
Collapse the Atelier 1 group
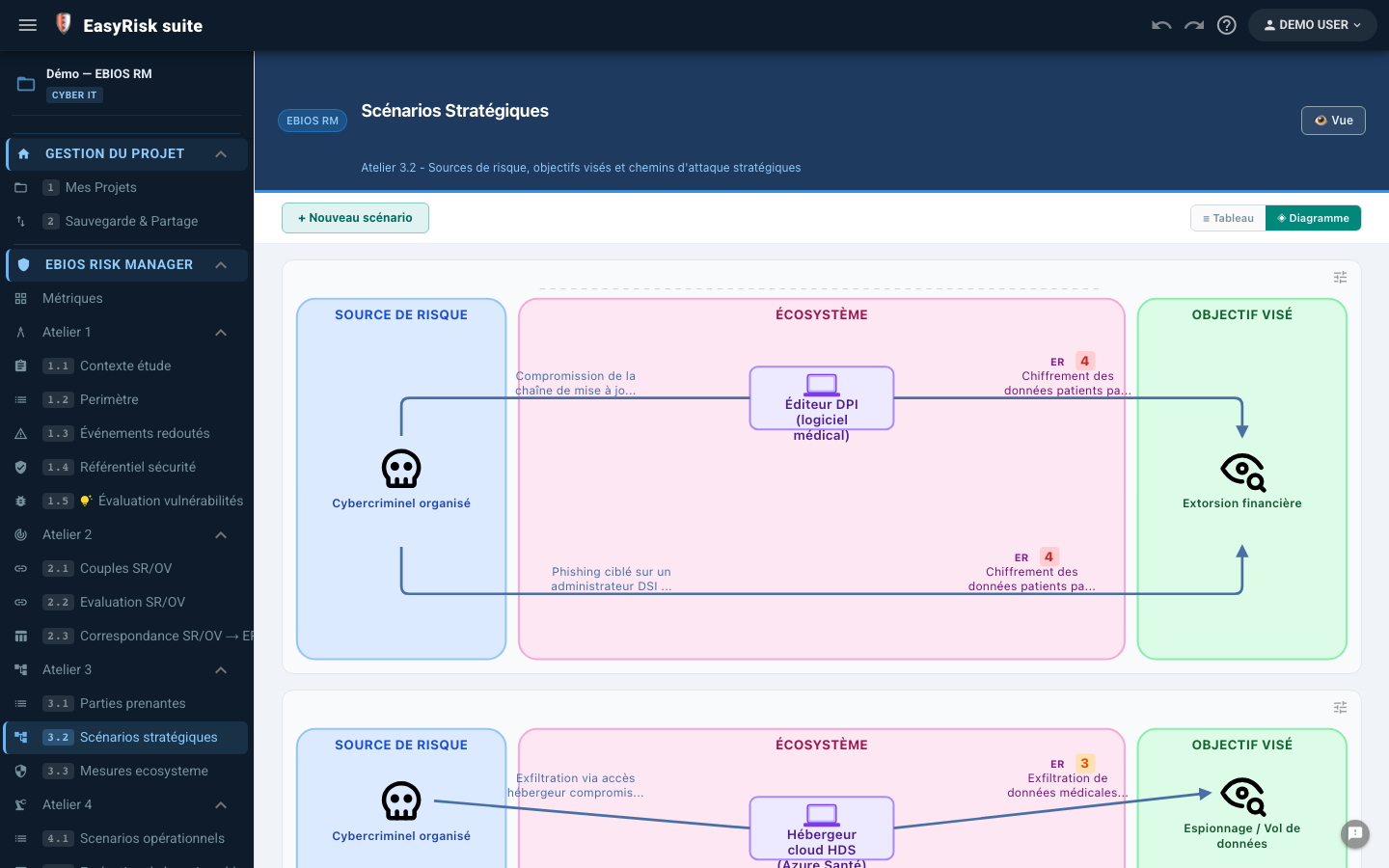point(221,332)
